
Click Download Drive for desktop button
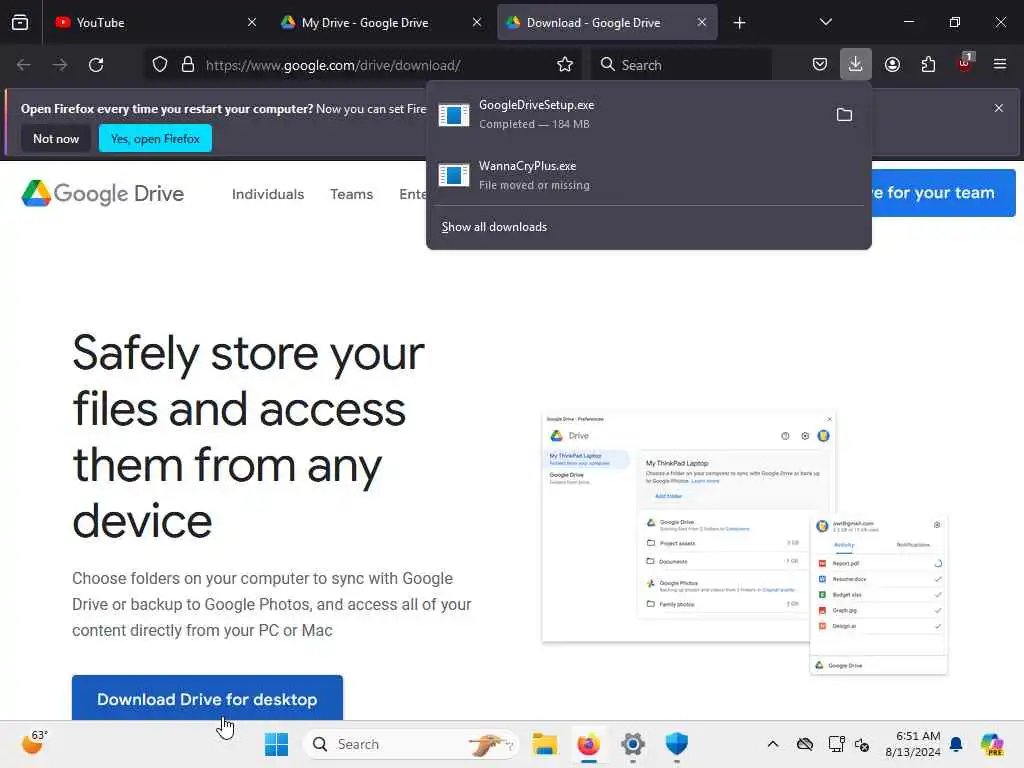pyautogui.click(x=207, y=698)
